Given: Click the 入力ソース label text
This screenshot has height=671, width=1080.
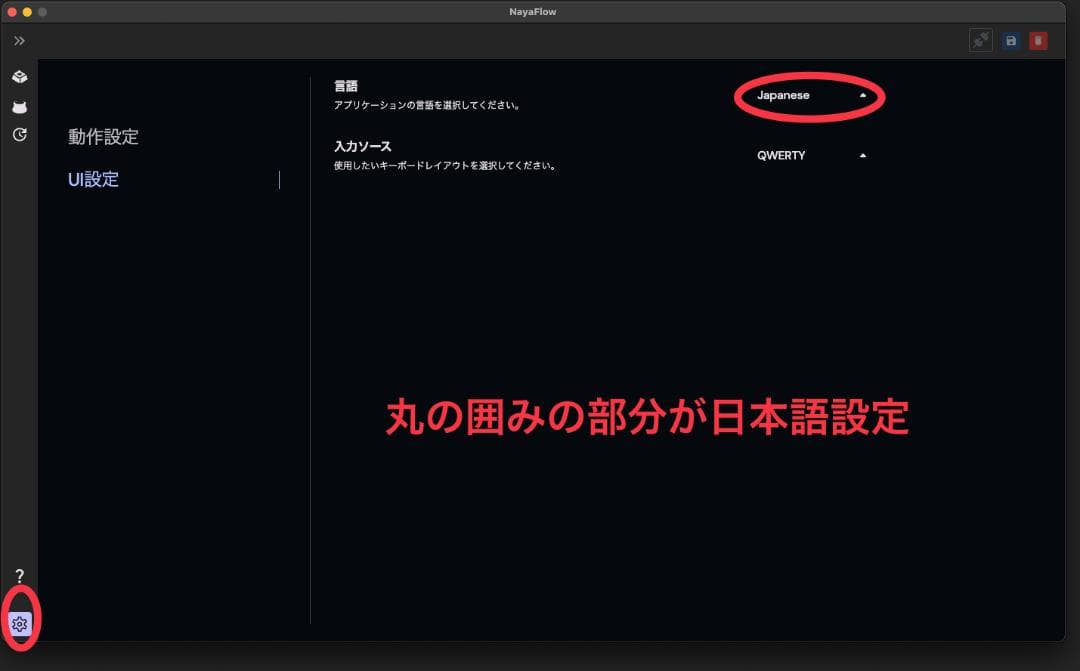Looking at the screenshot, I should click(x=365, y=146).
